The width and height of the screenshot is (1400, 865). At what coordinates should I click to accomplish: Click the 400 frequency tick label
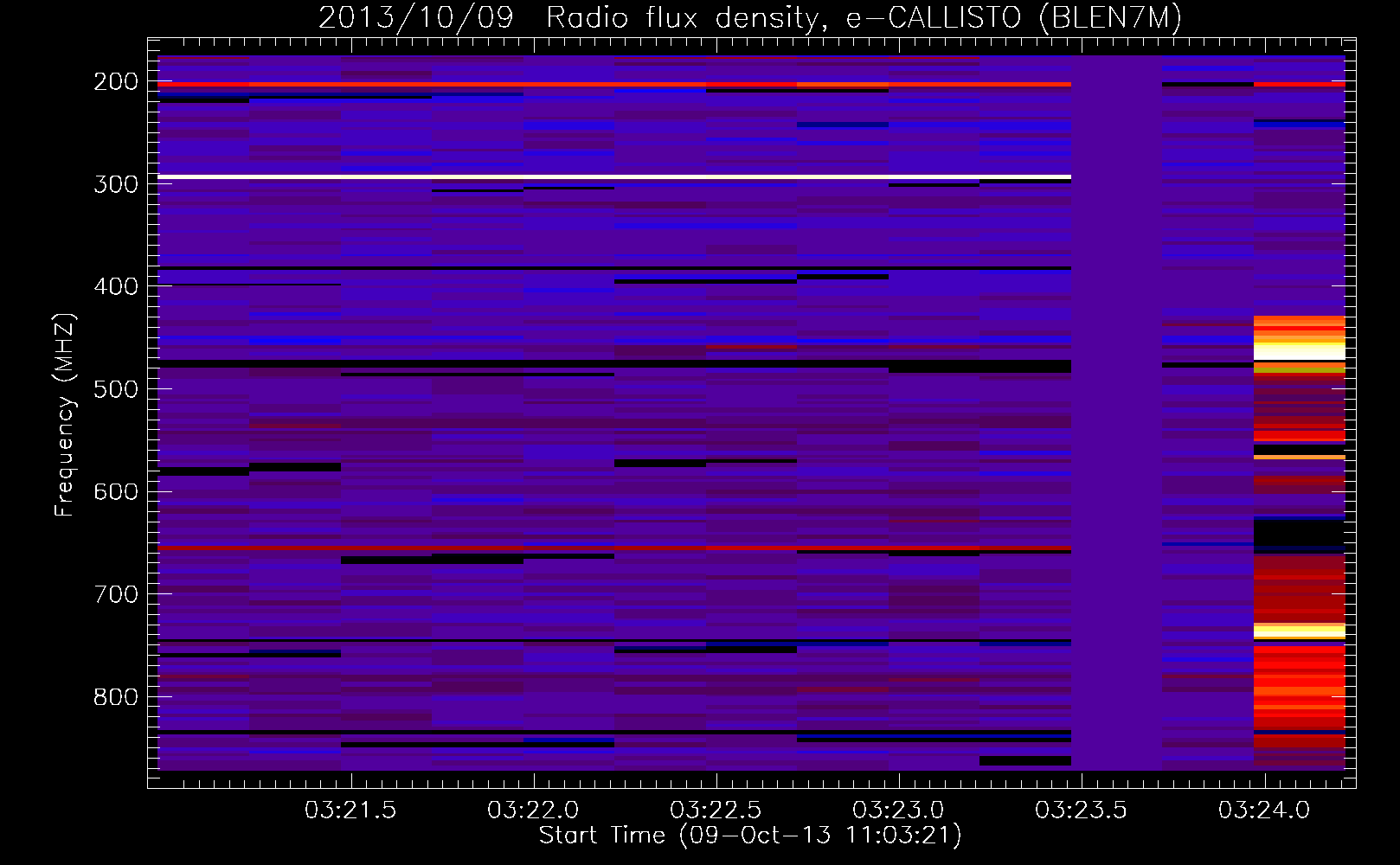click(115, 286)
